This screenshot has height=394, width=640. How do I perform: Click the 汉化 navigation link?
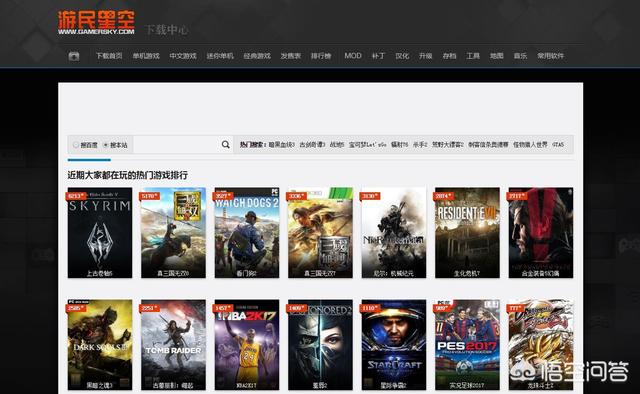click(402, 56)
